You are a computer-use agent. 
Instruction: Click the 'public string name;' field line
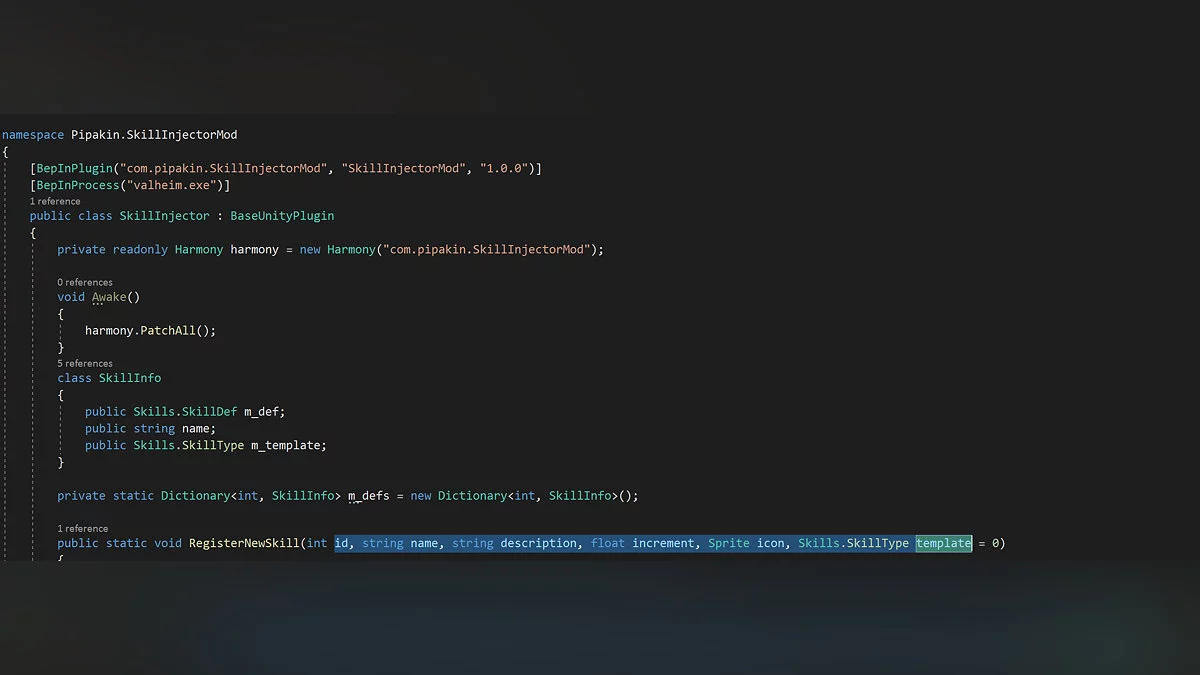tap(149, 428)
